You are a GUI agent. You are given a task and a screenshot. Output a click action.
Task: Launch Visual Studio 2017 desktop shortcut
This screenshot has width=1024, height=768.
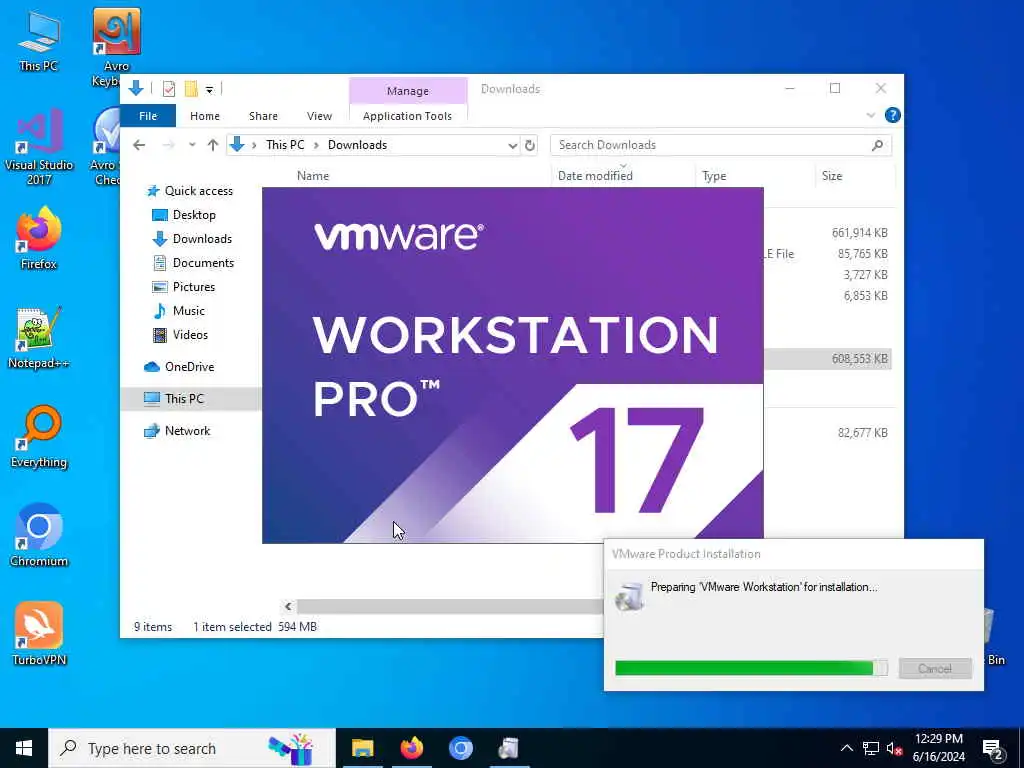(39, 146)
